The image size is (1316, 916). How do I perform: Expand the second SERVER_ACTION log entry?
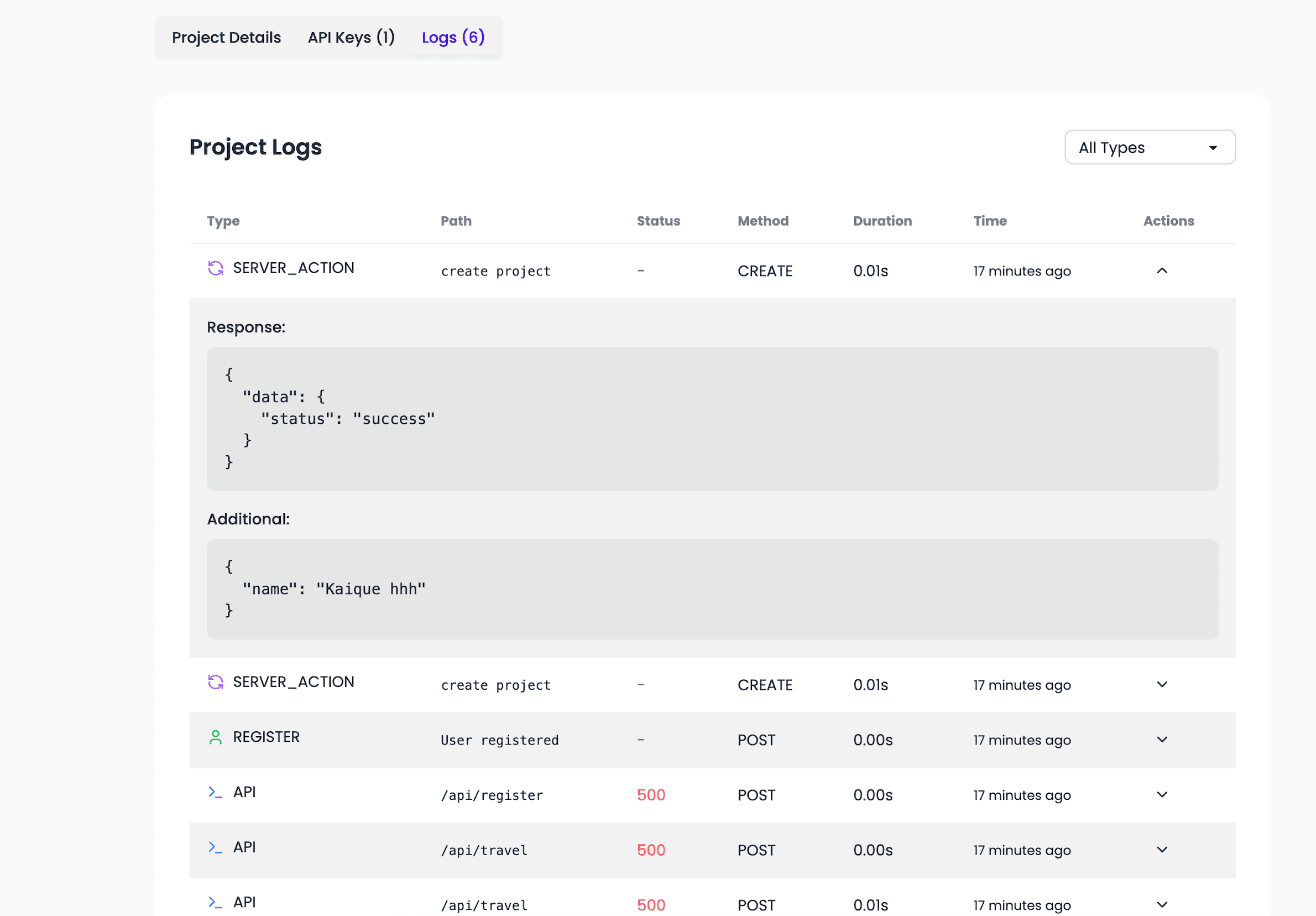pyautogui.click(x=1162, y=684)
